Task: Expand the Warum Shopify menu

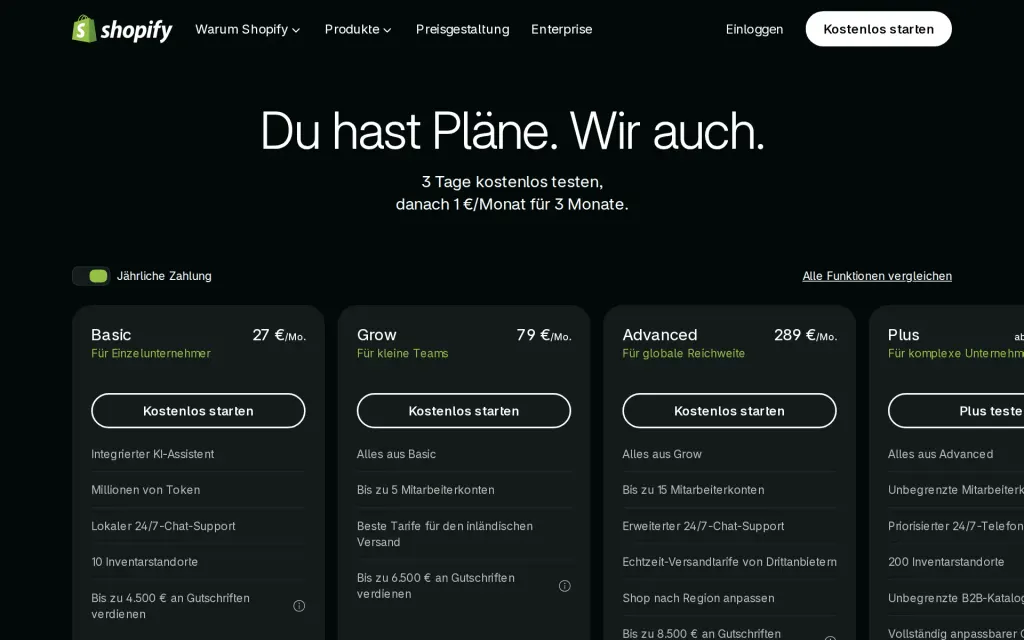Action: click(x=248, y=29)
